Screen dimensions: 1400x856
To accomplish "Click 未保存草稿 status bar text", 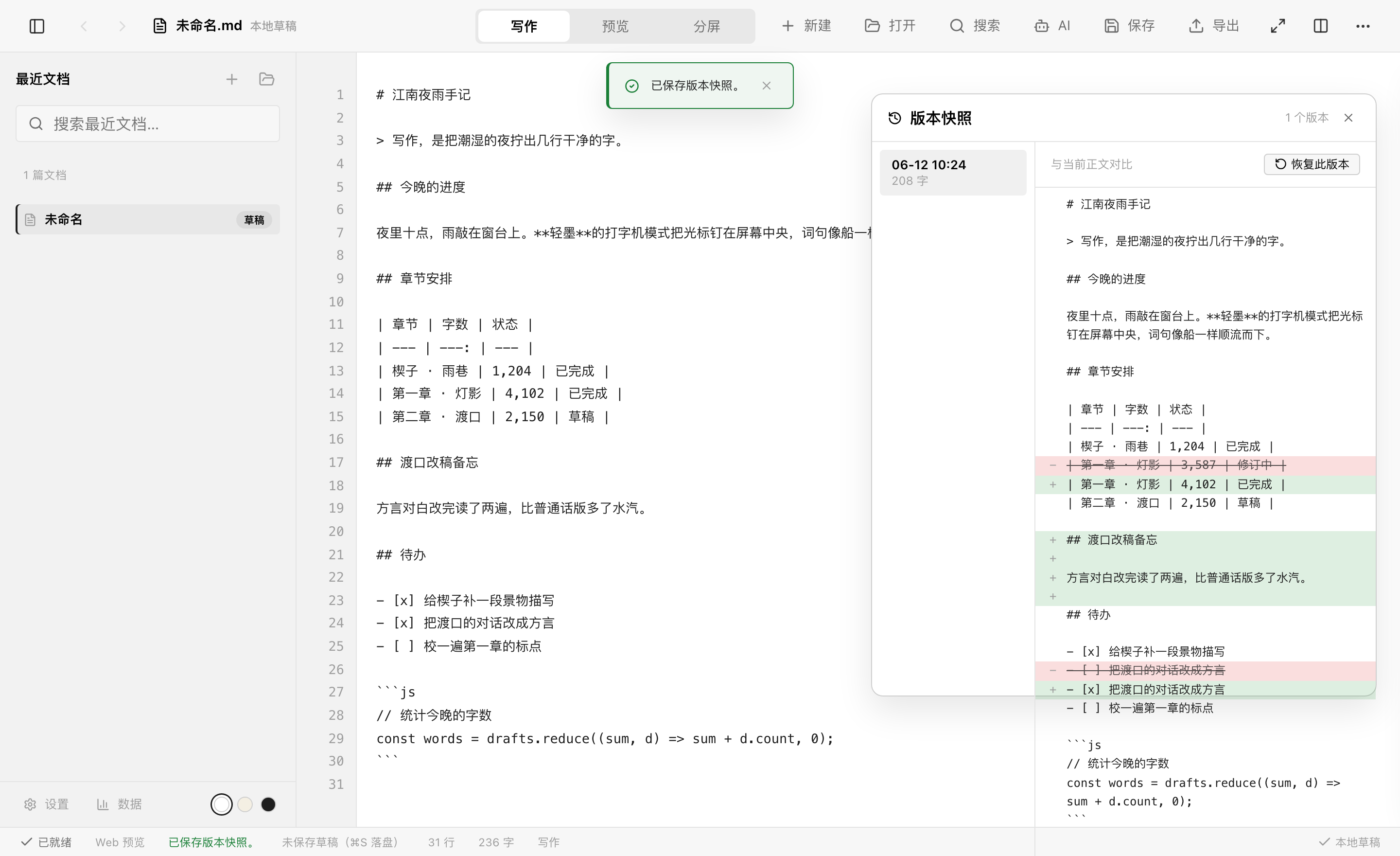I will (341, 842).
